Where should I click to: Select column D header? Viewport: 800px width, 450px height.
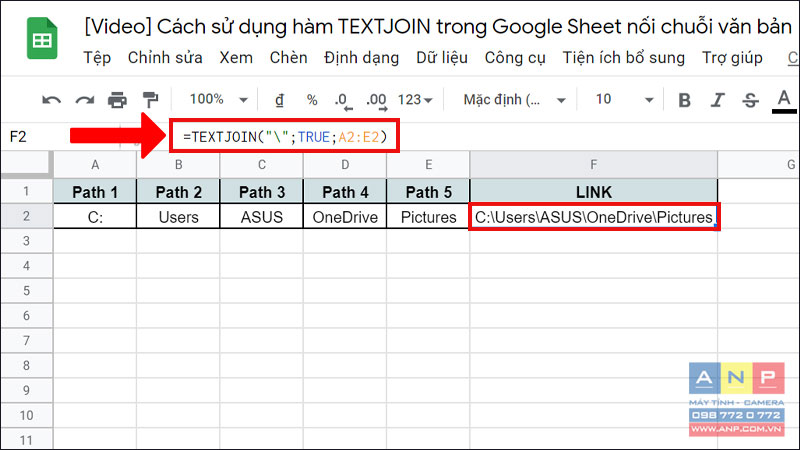[345, 165]
